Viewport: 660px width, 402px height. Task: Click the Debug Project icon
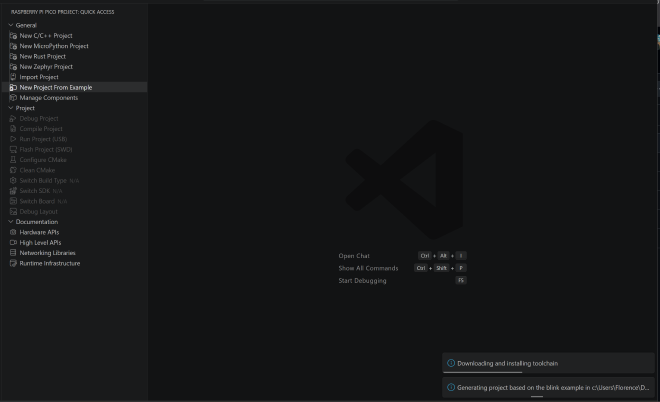click(13, 119)
